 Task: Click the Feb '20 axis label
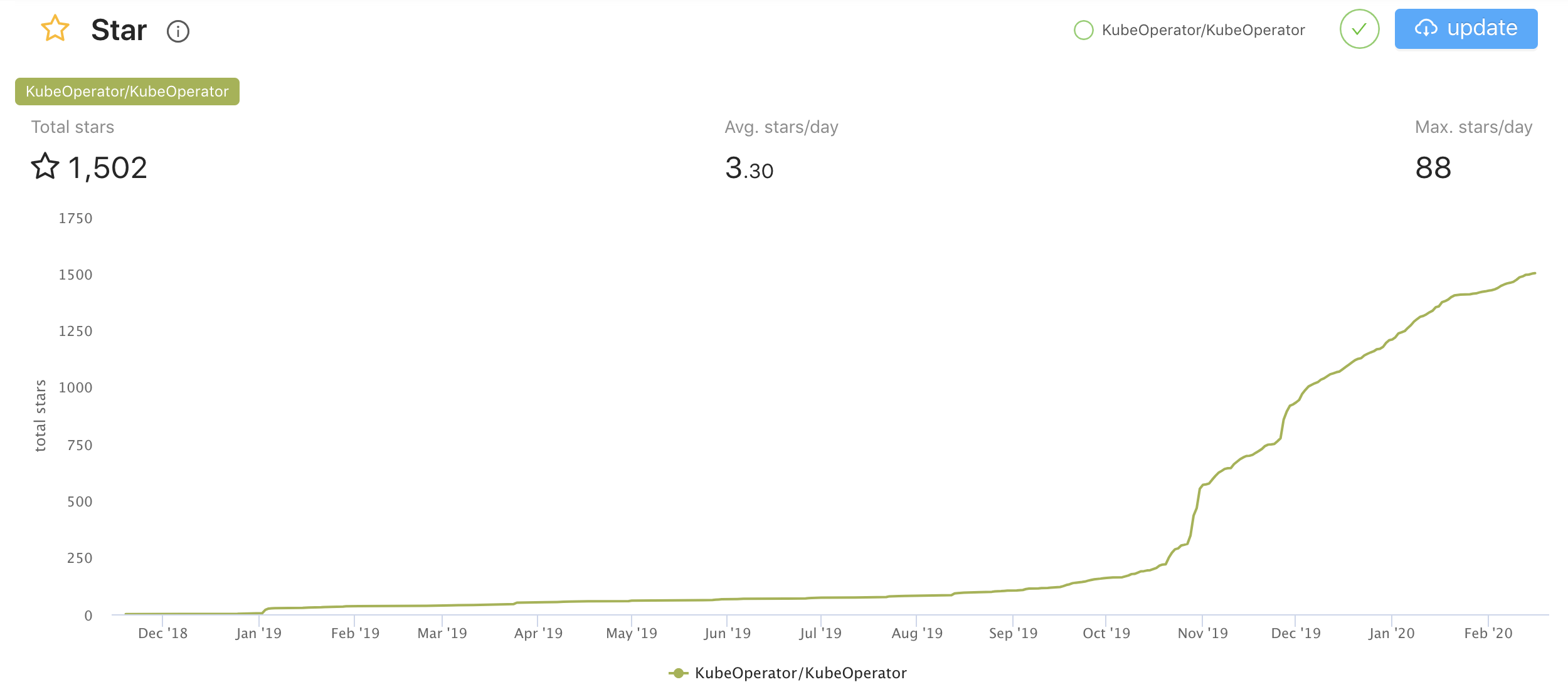click(x=1488, y=633)
